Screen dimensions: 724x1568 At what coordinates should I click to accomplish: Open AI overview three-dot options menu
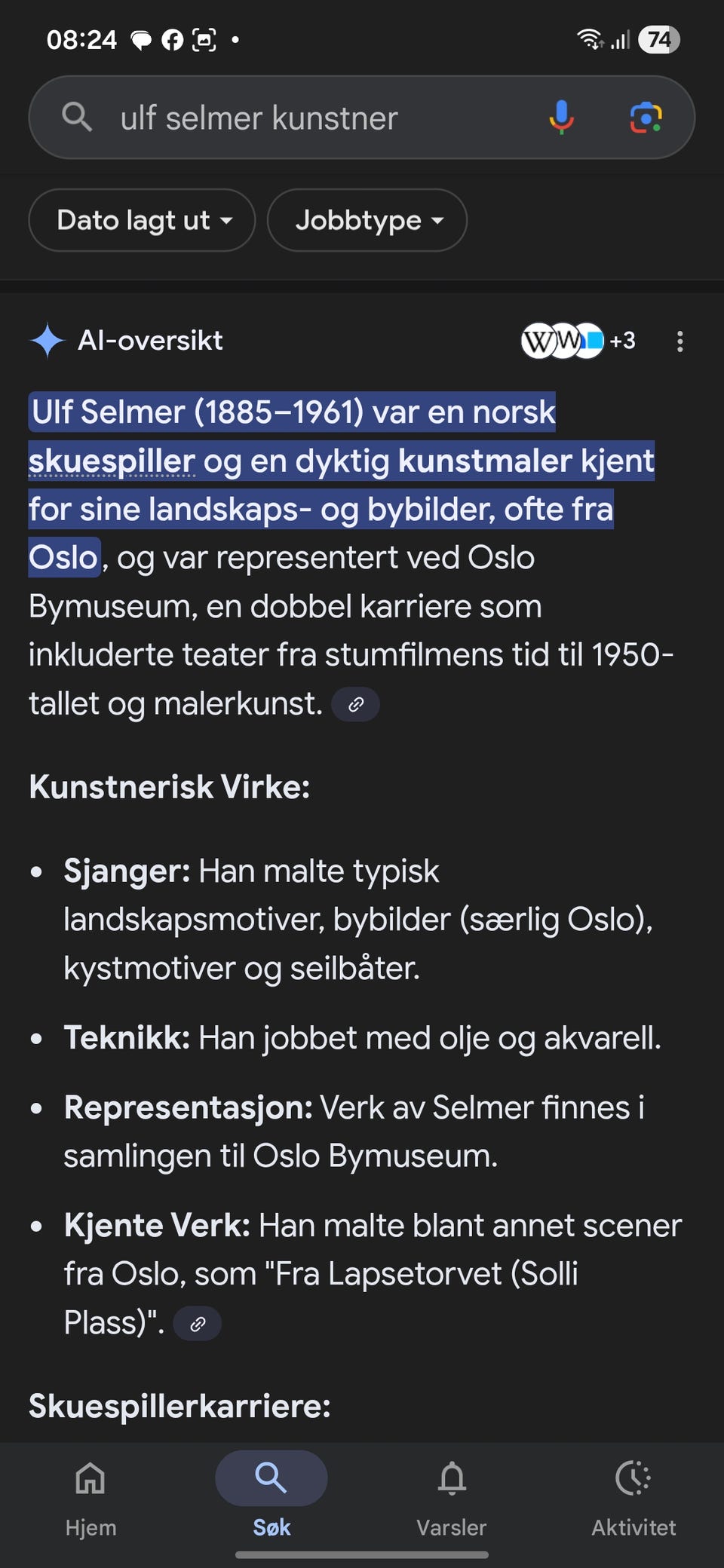pyautogui.click(x=680, y=341)
